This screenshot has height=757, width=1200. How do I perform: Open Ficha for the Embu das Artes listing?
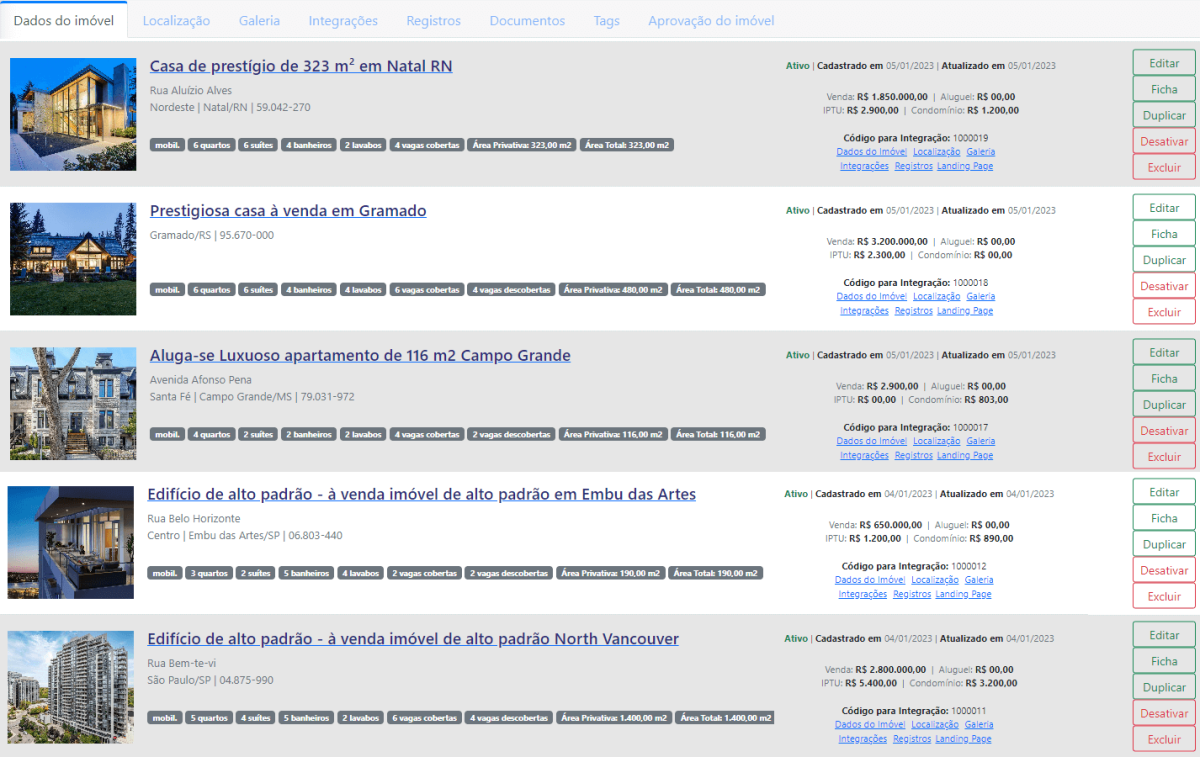point(1164,518)
